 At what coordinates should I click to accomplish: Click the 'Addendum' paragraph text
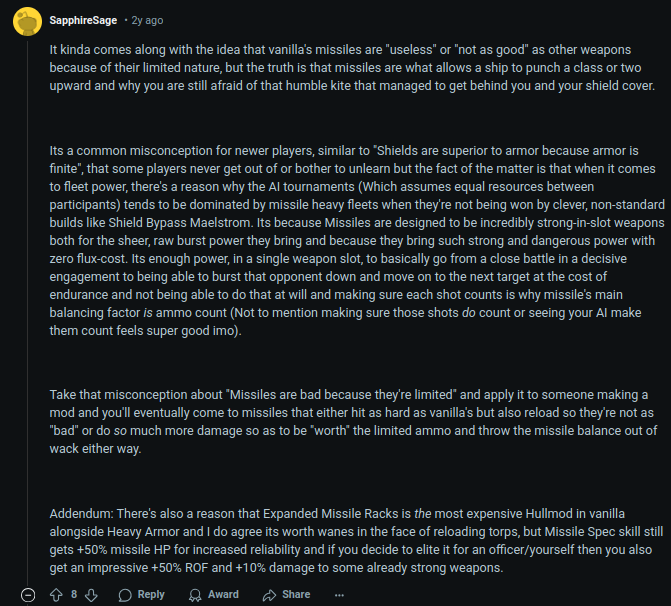(x=356, y=541)
